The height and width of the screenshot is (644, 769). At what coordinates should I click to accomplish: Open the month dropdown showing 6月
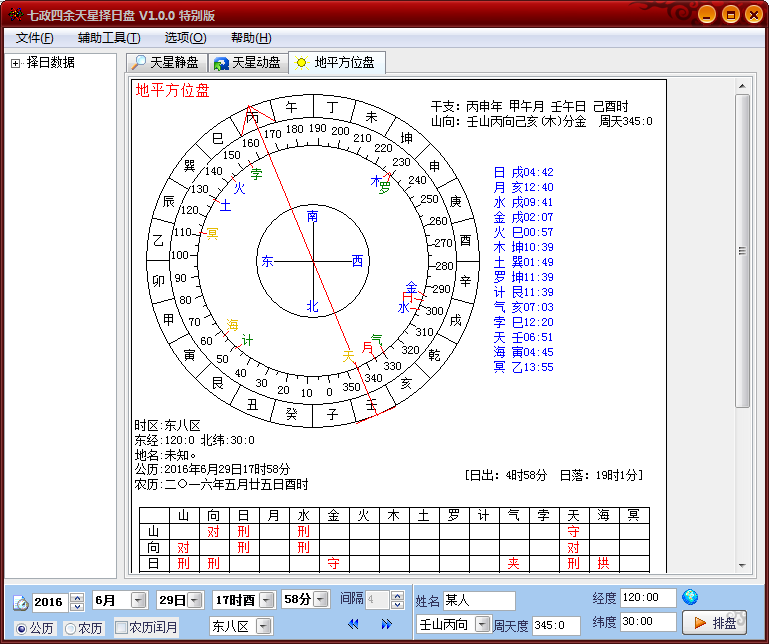point(139,600)
